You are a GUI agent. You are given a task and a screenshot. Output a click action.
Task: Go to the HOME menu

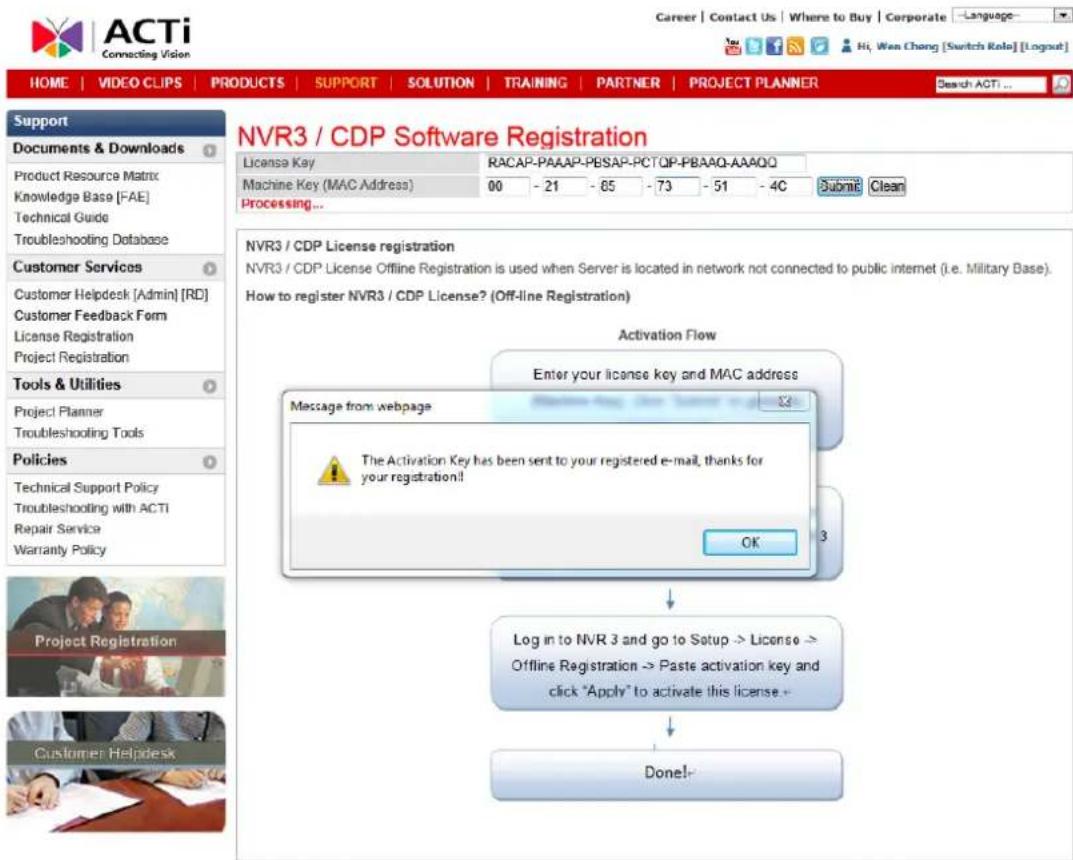point(49,83)
